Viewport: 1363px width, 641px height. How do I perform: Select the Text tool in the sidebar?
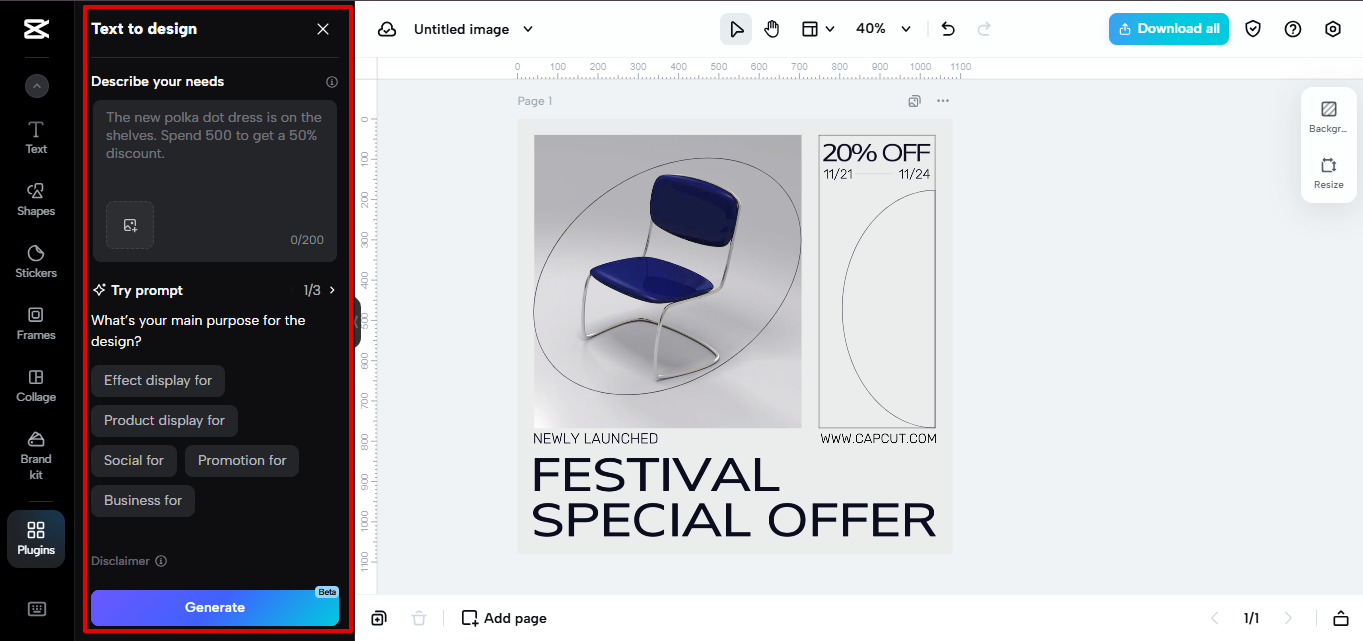click(35, 137)
